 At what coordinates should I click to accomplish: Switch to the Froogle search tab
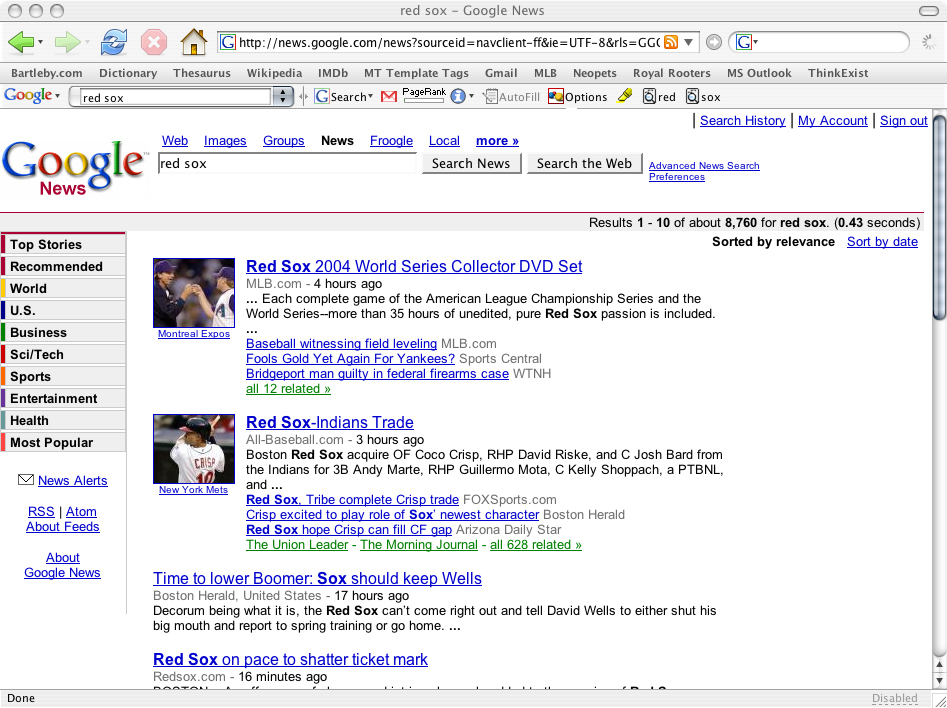pyautogui.click(x=391, y=141)
